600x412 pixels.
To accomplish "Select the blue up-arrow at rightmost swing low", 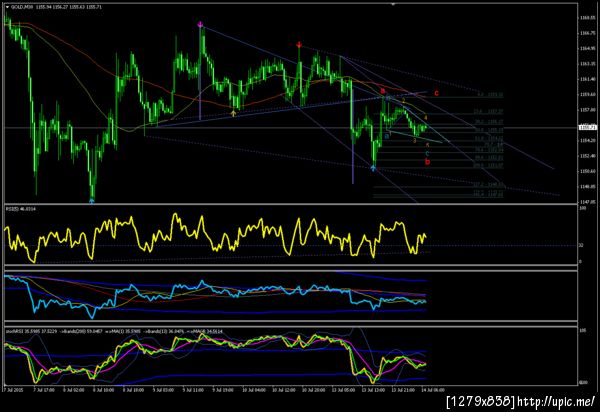I will click(x=373, y=168).
